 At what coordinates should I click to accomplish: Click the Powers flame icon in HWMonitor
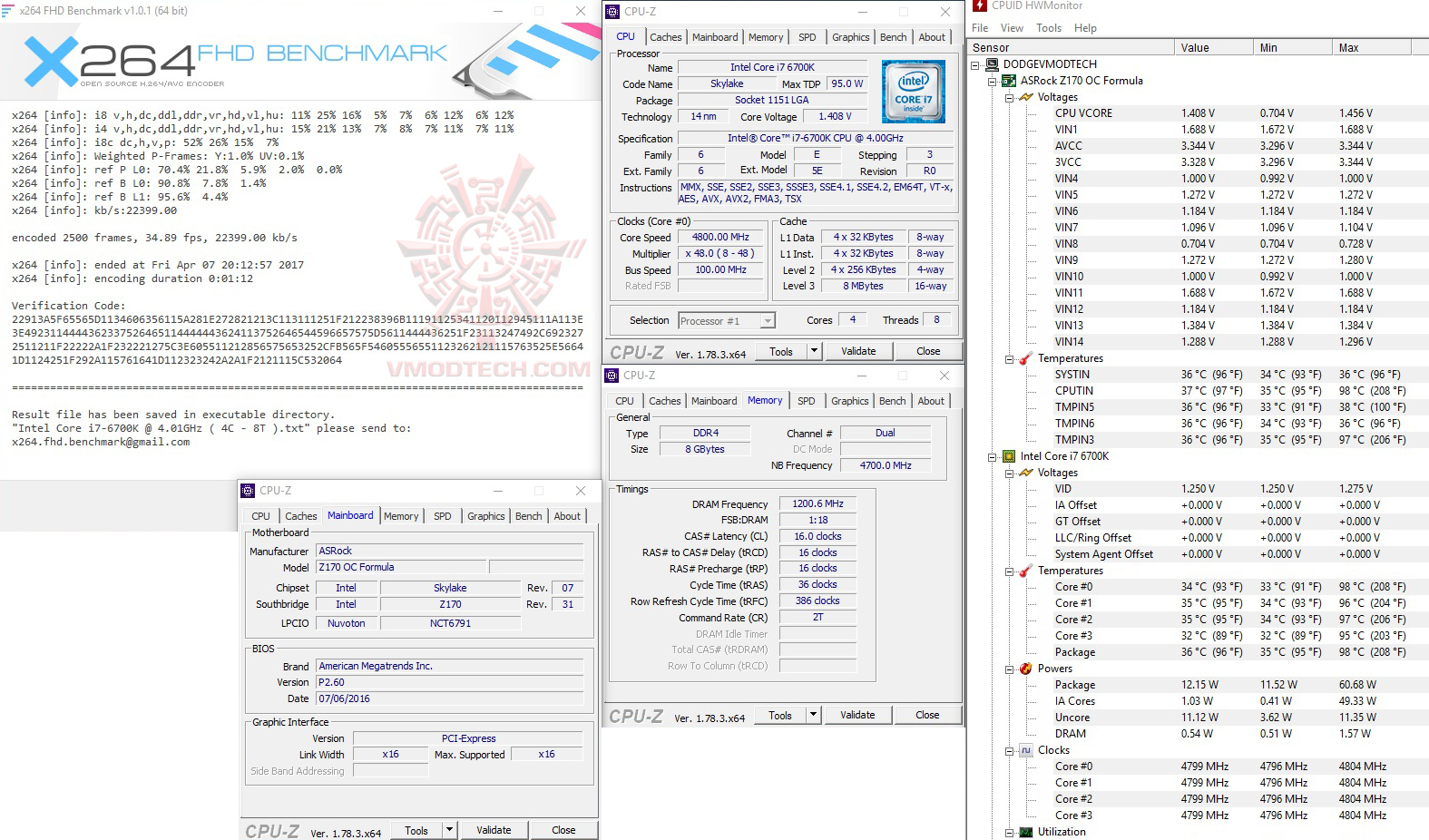pos(1025,669)
